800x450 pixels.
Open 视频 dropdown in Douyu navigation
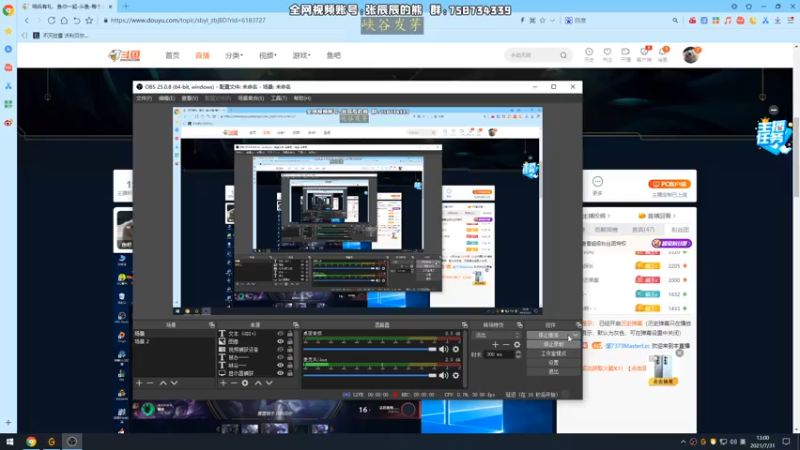coord(267,55)
